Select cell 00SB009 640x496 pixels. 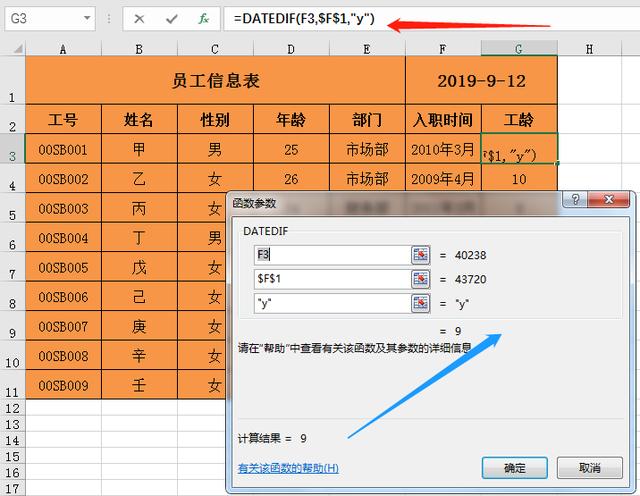63,385
